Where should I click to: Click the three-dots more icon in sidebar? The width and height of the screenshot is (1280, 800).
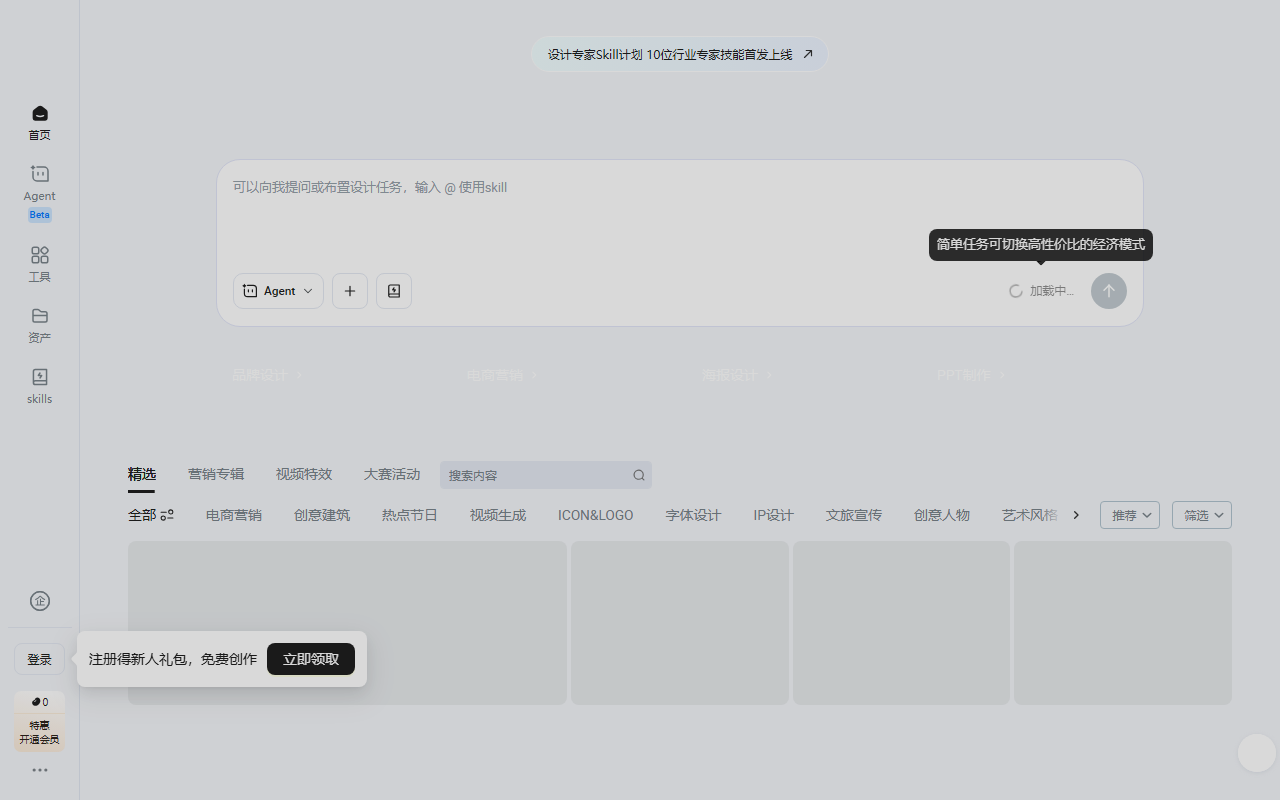coord(40,770)
